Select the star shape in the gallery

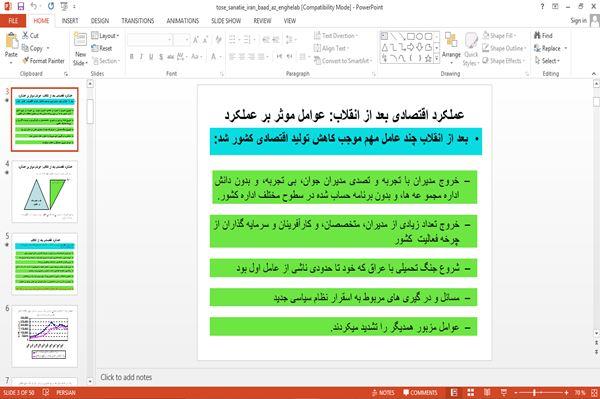pos(429,58)
